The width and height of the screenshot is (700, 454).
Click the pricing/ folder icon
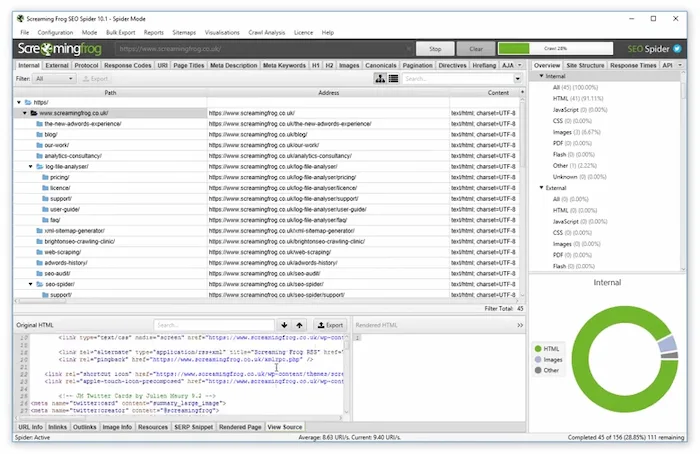(46, 177)
